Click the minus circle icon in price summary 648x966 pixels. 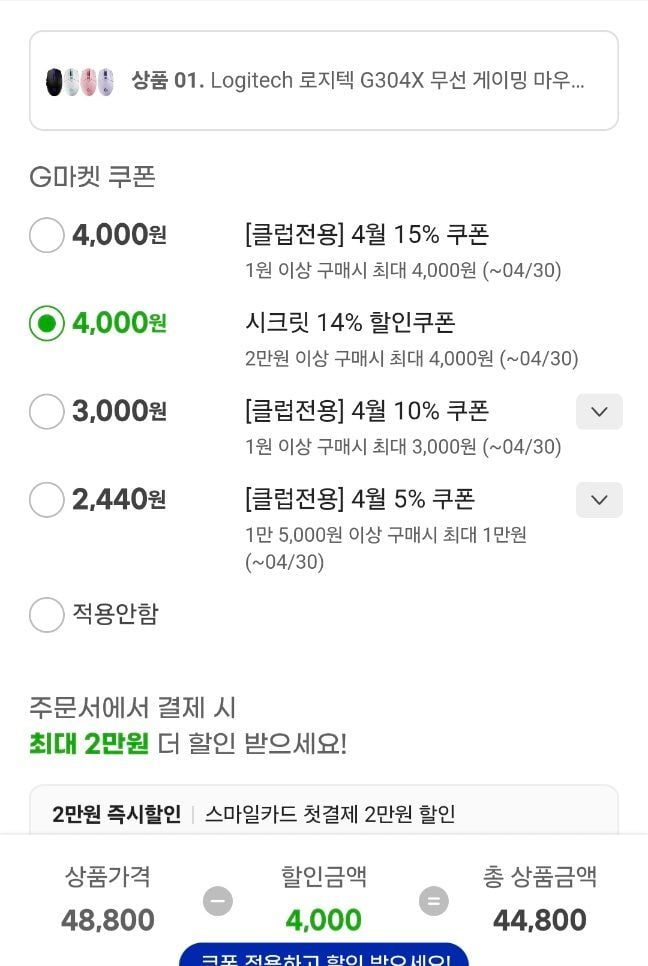point(217,901)
